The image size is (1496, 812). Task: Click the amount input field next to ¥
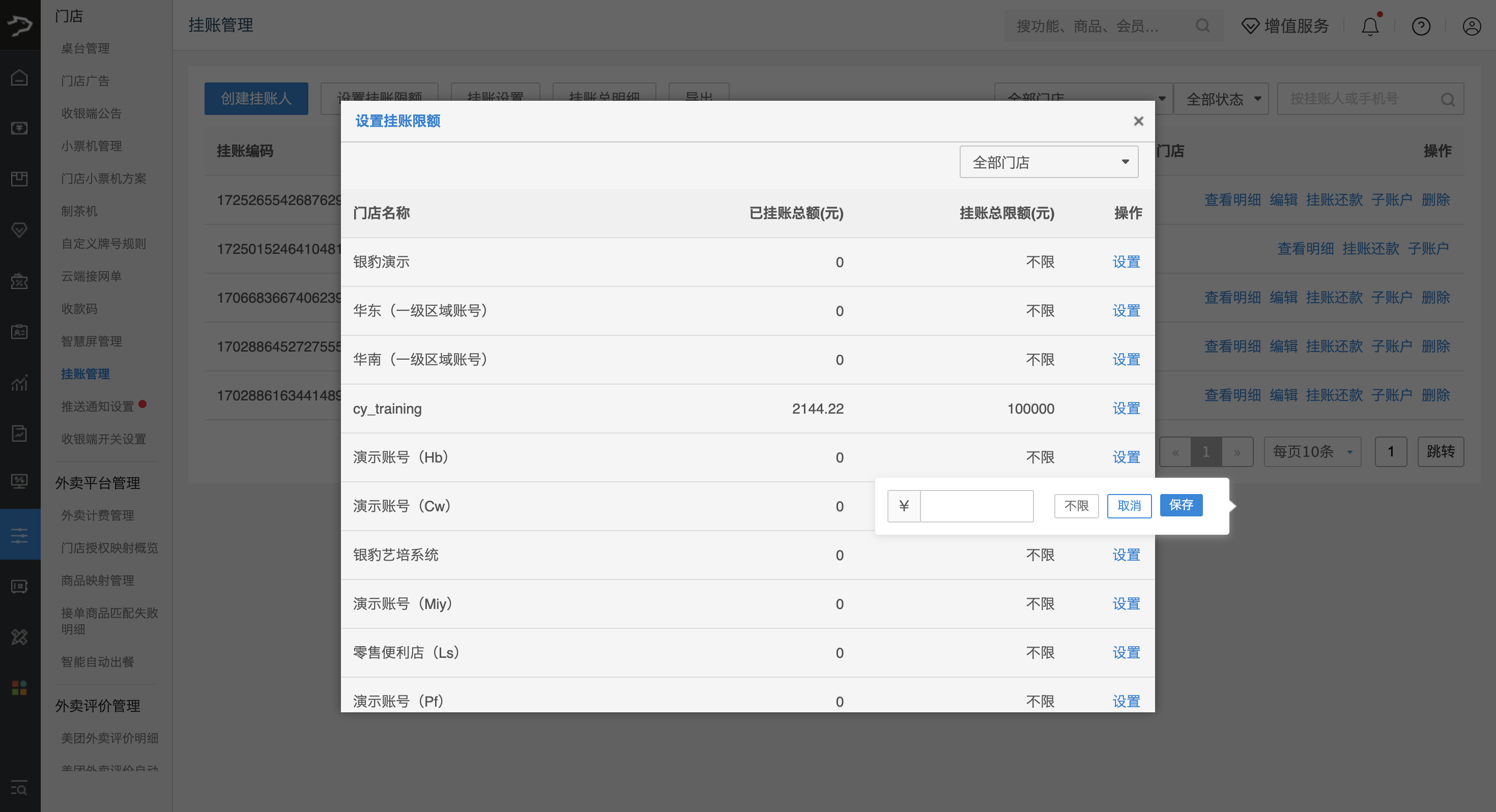tap(976, 505)
